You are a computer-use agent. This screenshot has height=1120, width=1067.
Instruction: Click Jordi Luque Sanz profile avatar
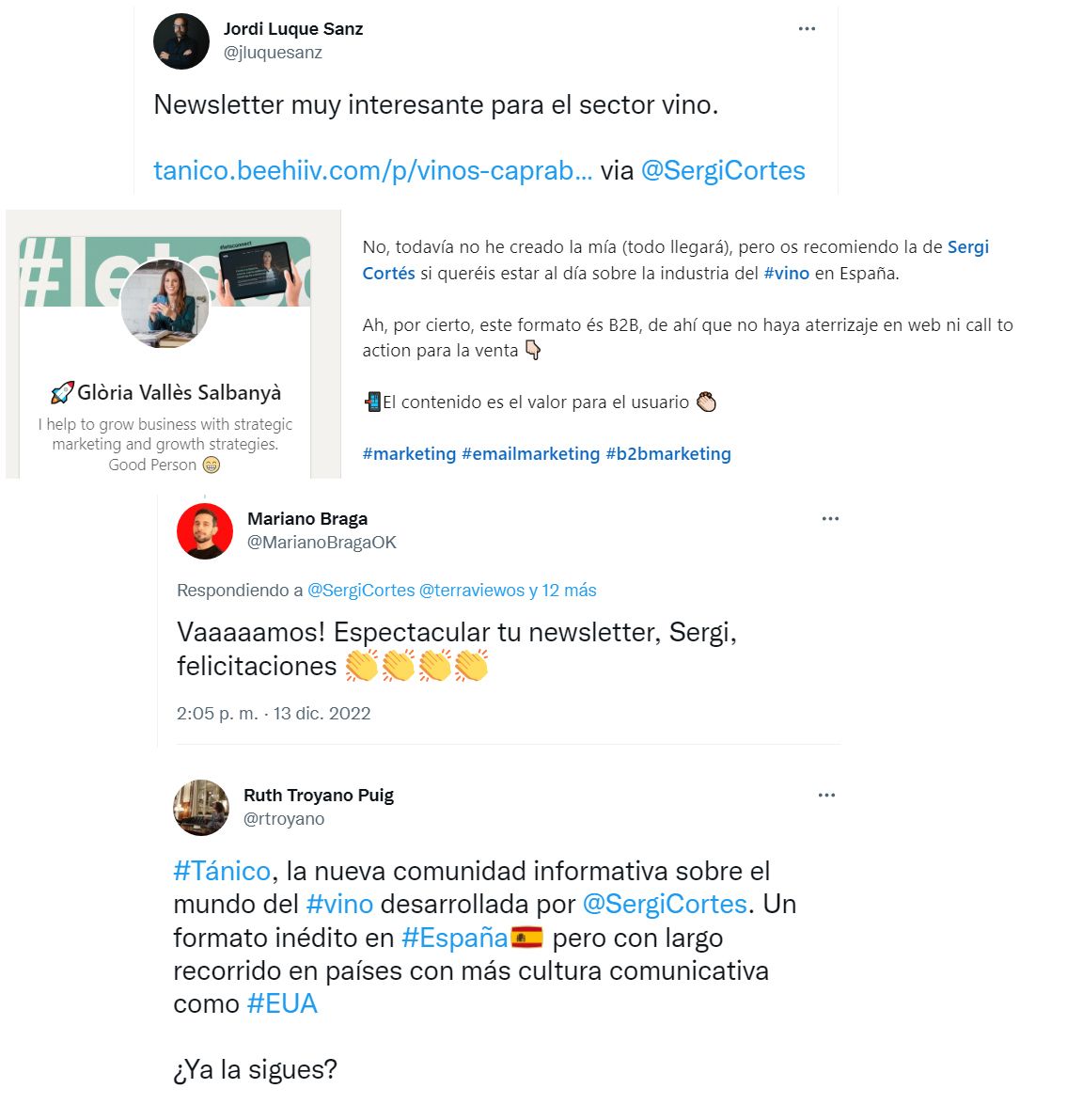tap(181, 41)
